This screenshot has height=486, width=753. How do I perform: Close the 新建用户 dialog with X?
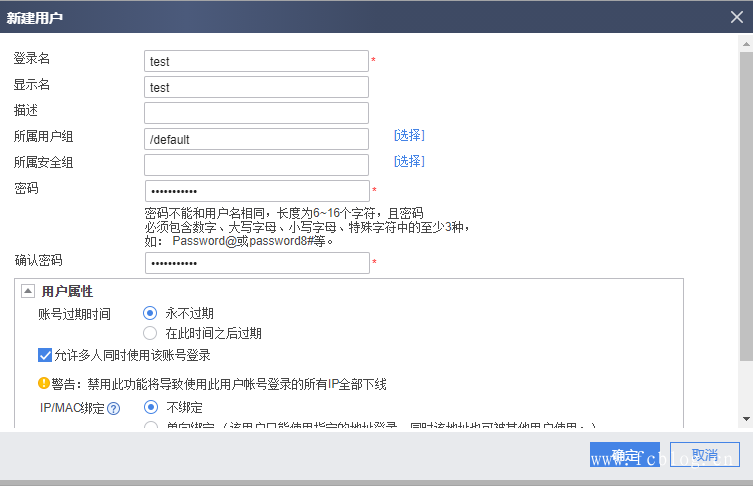(736, 16)
